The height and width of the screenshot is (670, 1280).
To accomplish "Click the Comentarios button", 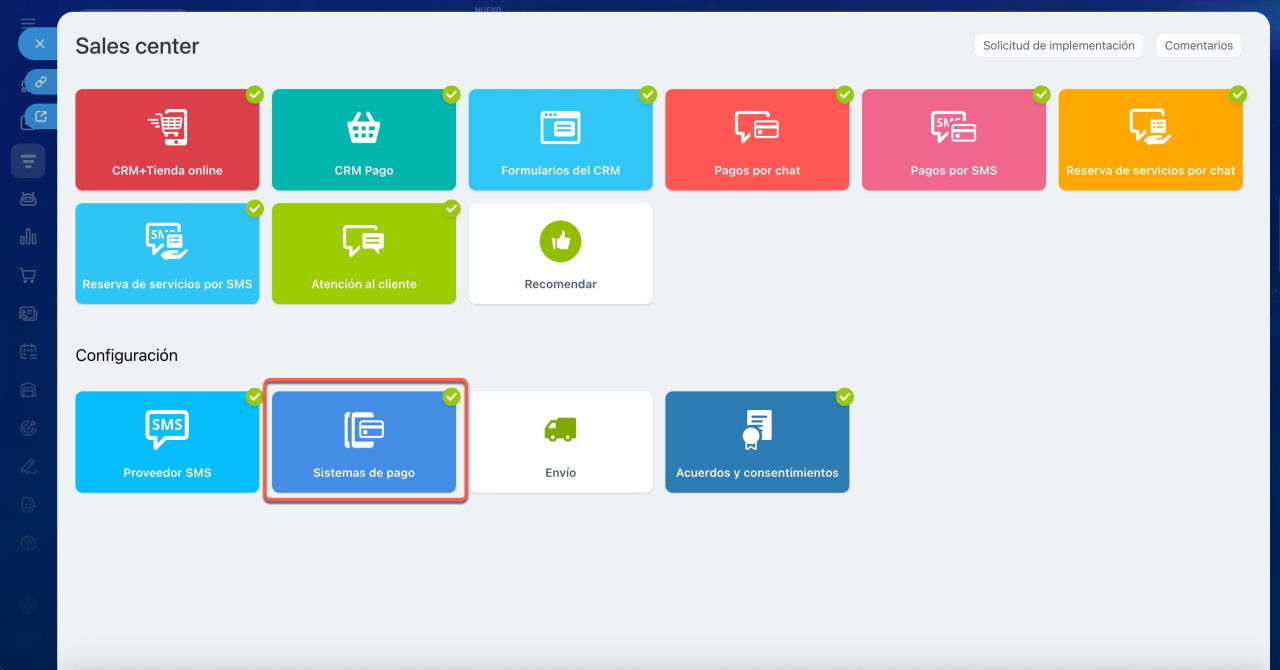I will [x=1199, y=45].
